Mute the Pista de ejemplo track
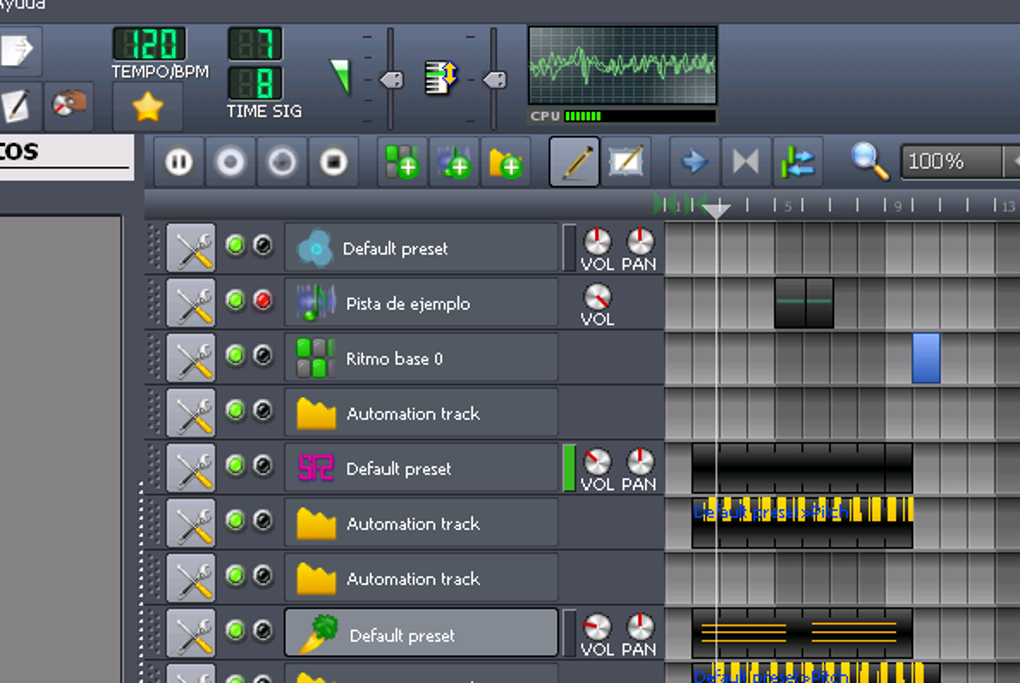The height and width of the screenshot is (683, 1020). (235, 301)
